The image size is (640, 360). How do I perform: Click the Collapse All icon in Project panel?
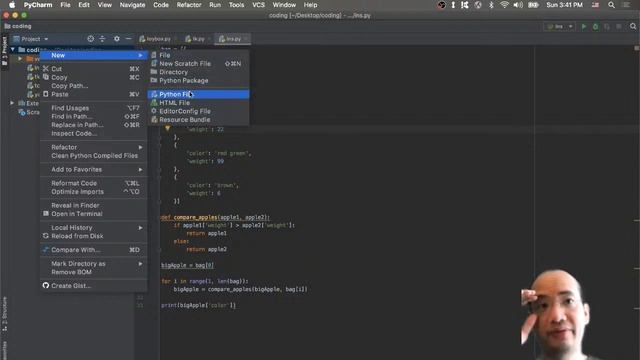[x=102, y=39]
